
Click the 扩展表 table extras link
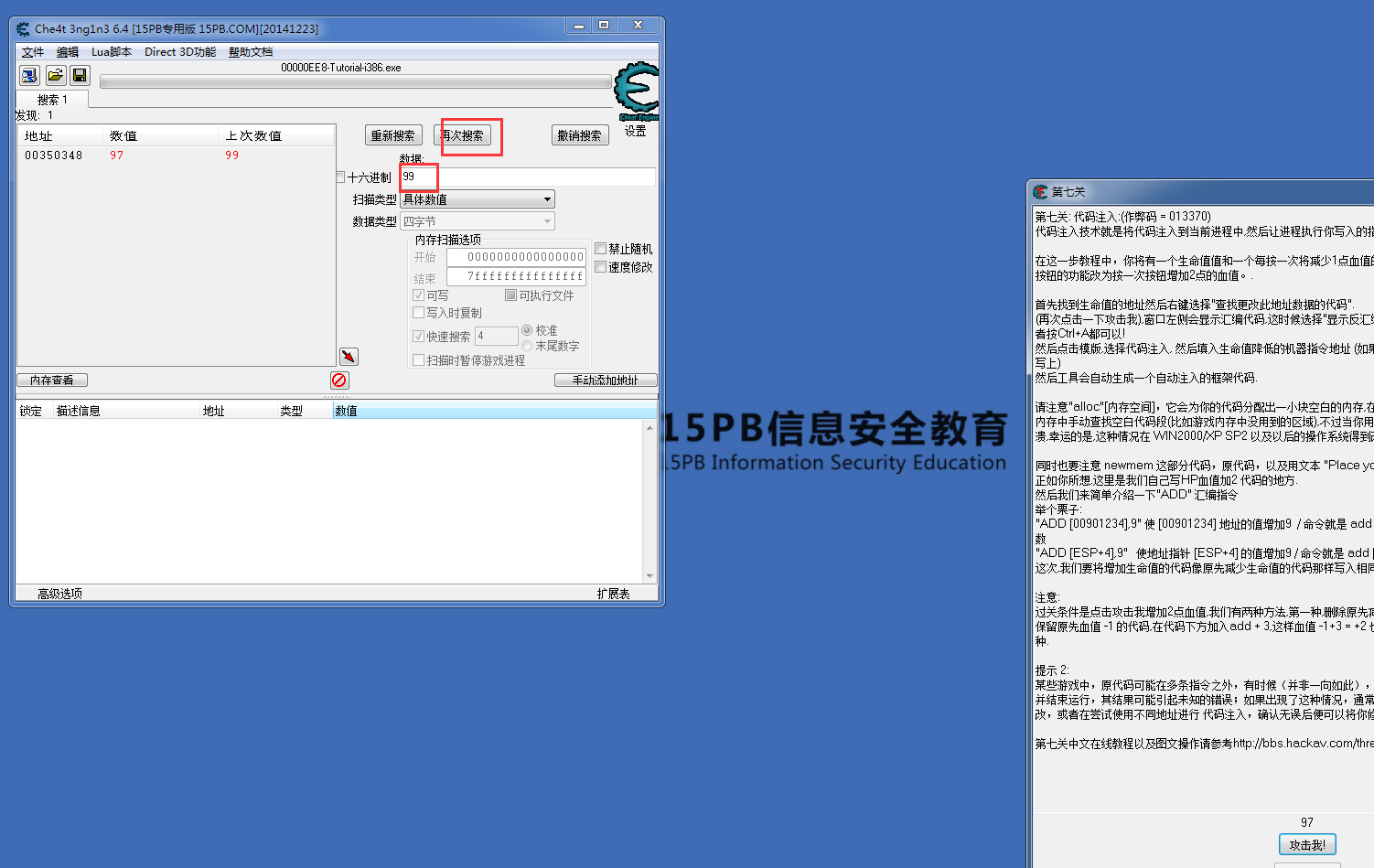coord(614,594)
